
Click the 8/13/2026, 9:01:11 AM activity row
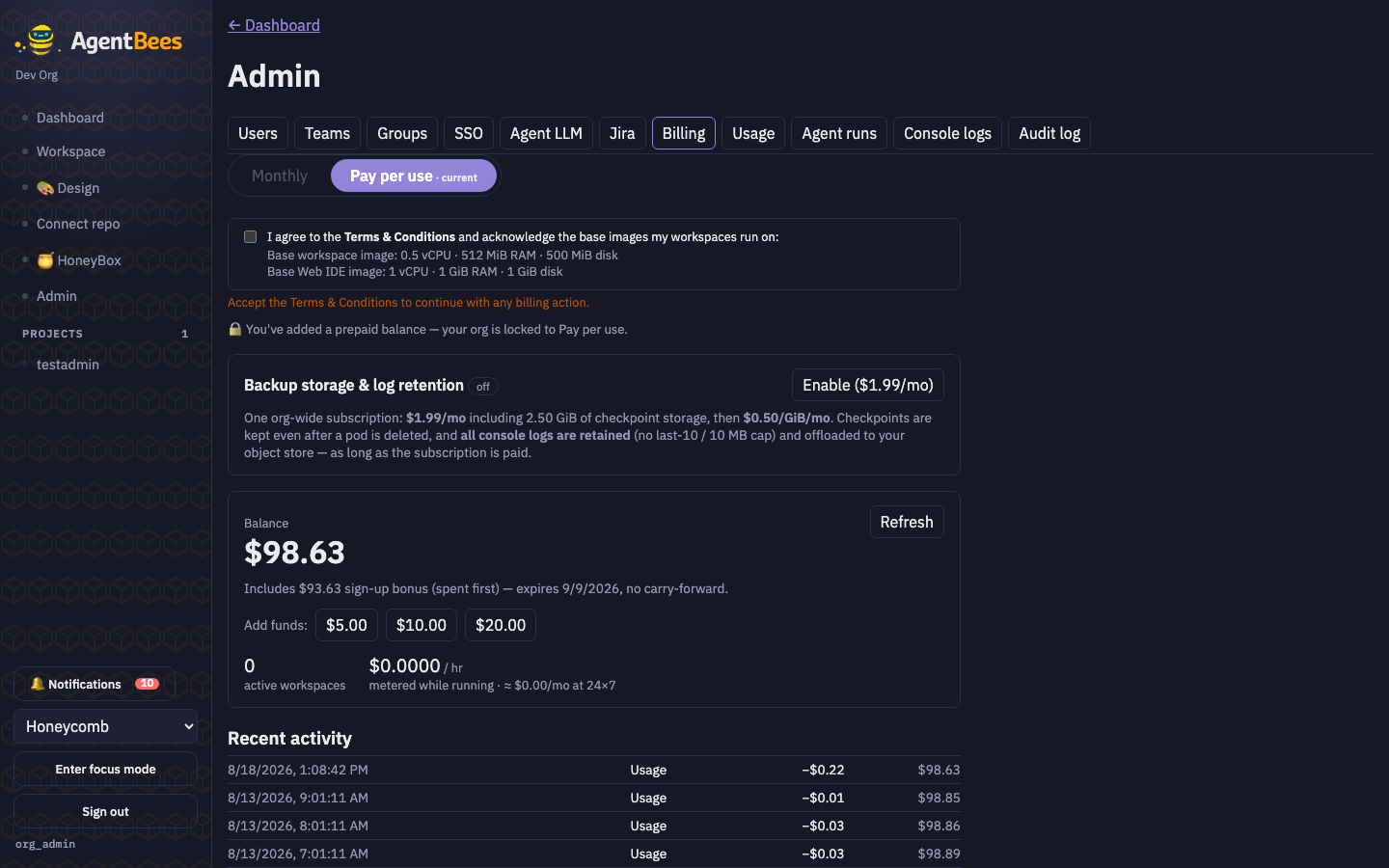click(x=594, y=798)
